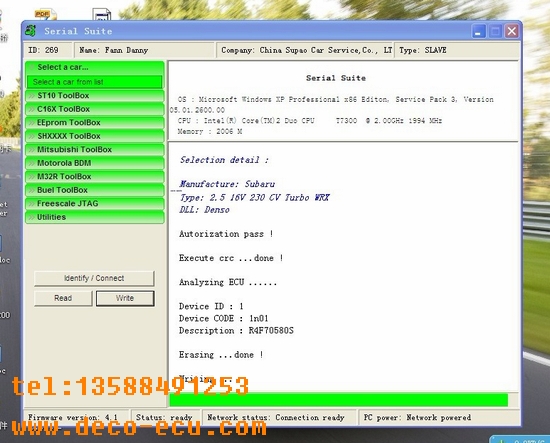Expand the C16X ToolBox section
Screen dimensions: 550x443
95,109
